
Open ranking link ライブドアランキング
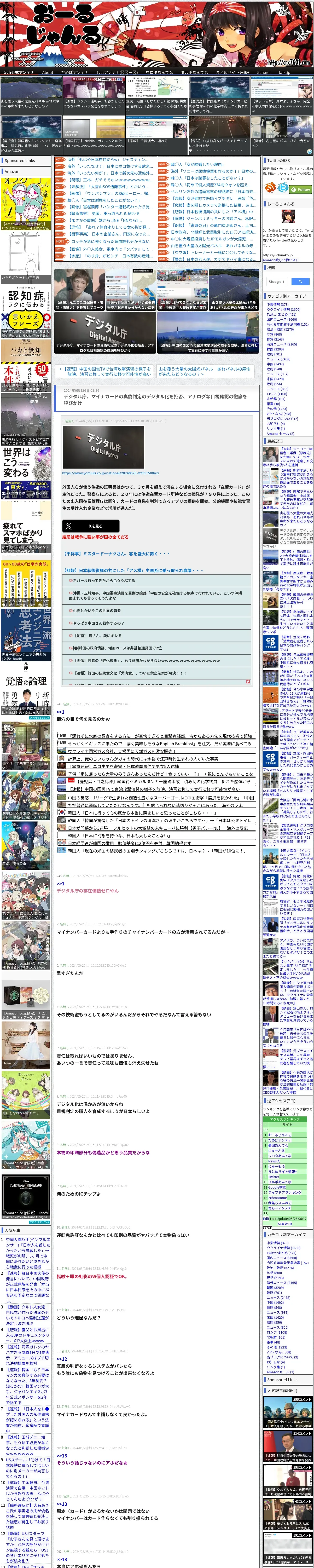285,1192
